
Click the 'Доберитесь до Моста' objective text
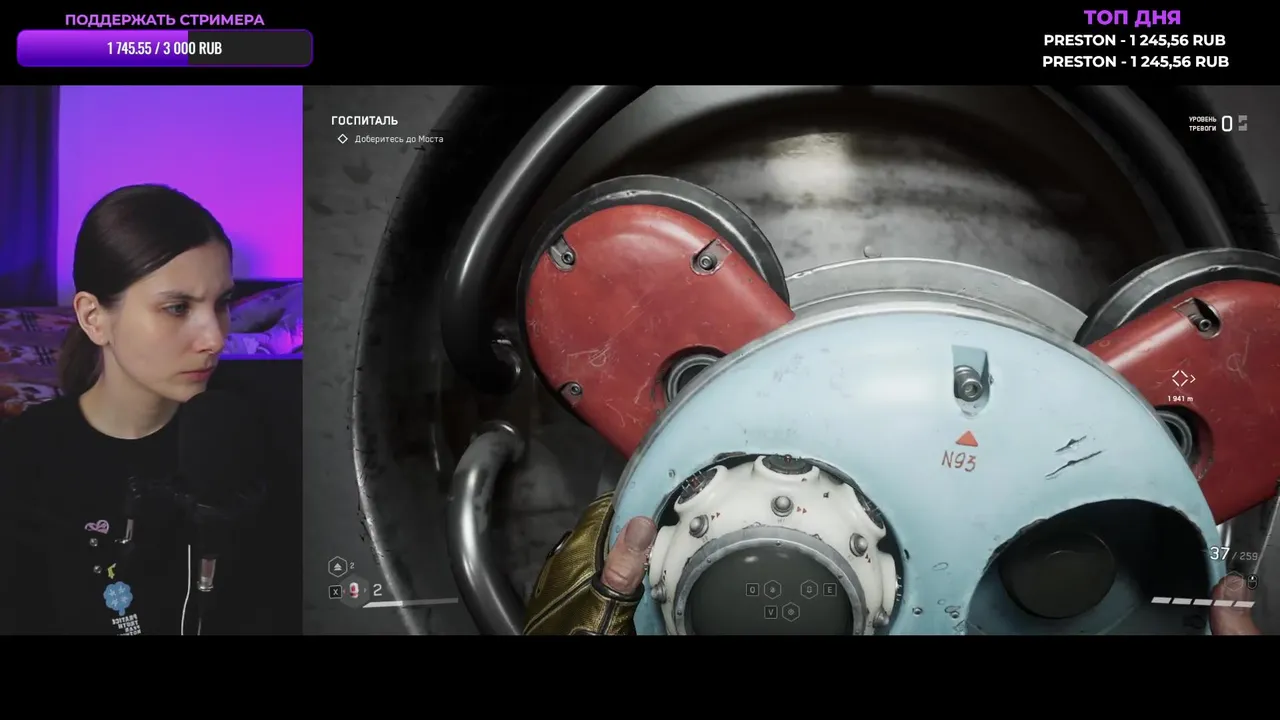tap(399, 139)
